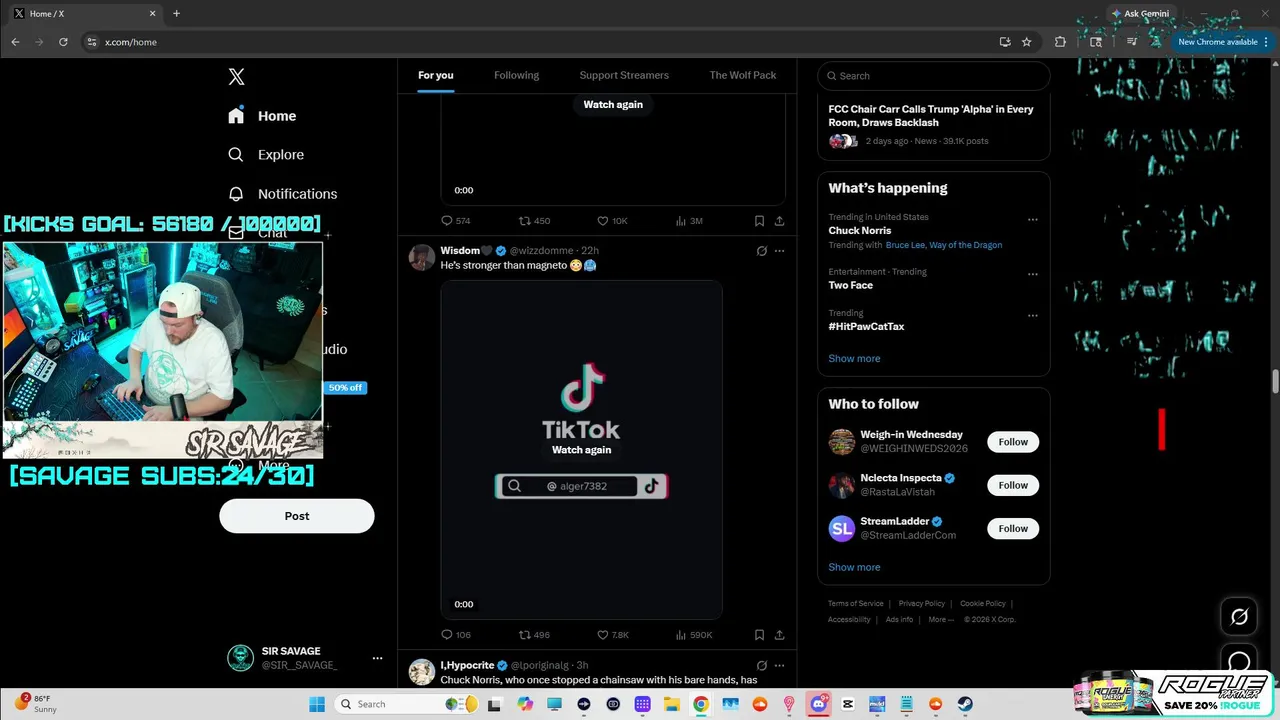Open the Support Streamers tab

pyautogui.click(x=624, y=76)
